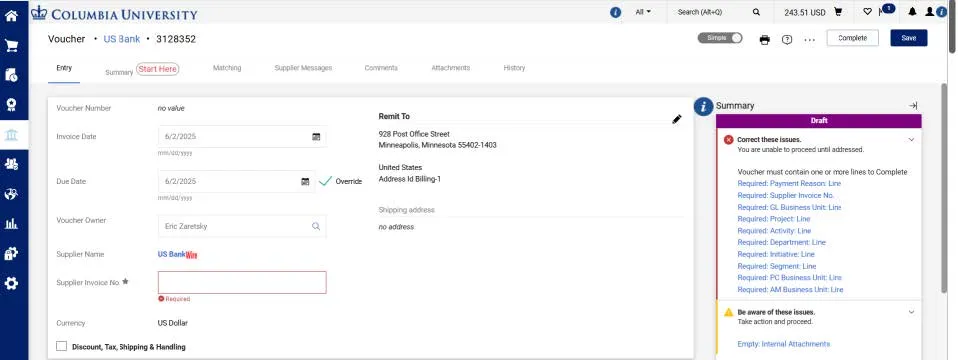Open action items flag with badge 1
Screen dimensions: 958x360
pos(886,10)
